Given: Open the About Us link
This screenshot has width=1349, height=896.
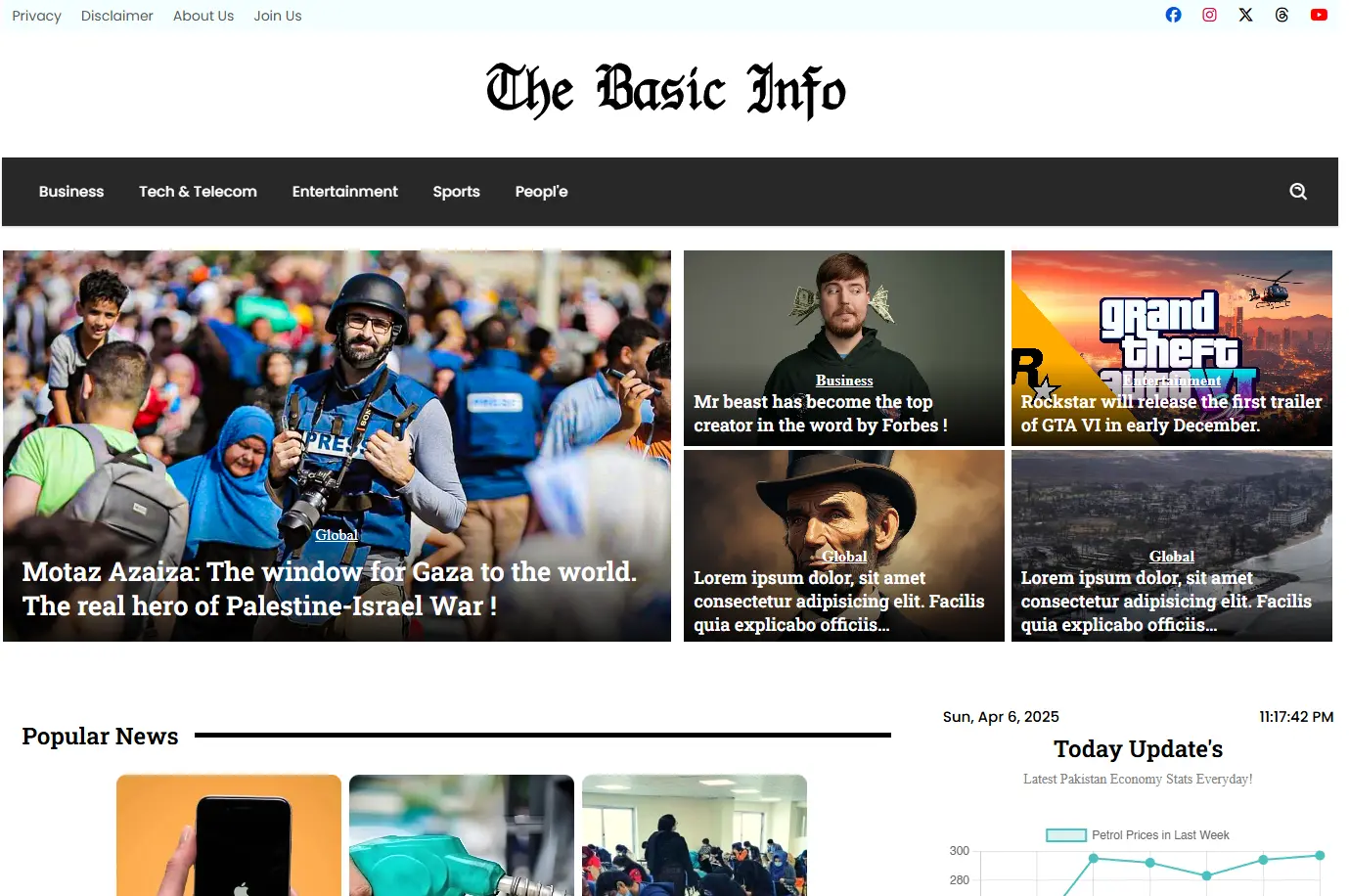Looking at the screenshot, I should 203,16.
